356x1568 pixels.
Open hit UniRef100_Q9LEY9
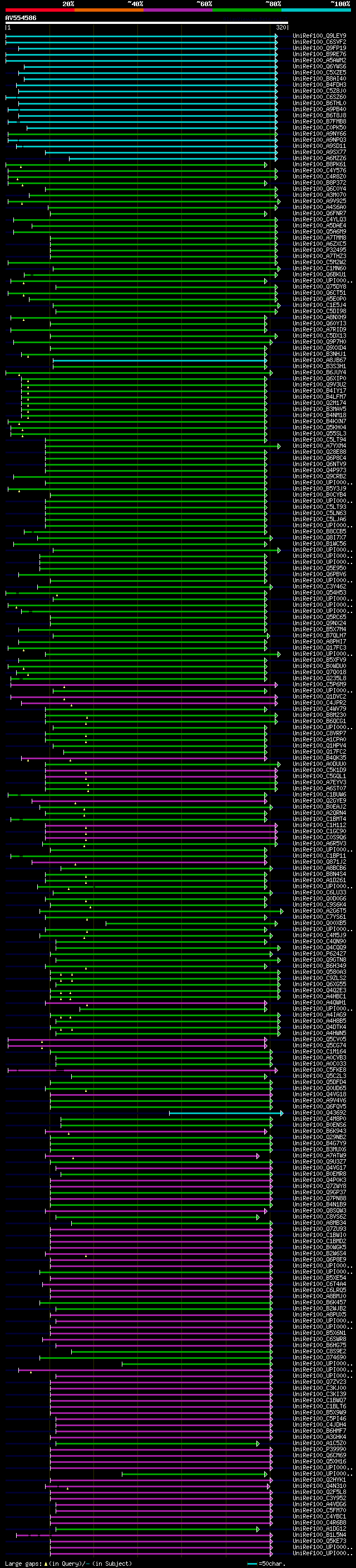click(319, 36)
